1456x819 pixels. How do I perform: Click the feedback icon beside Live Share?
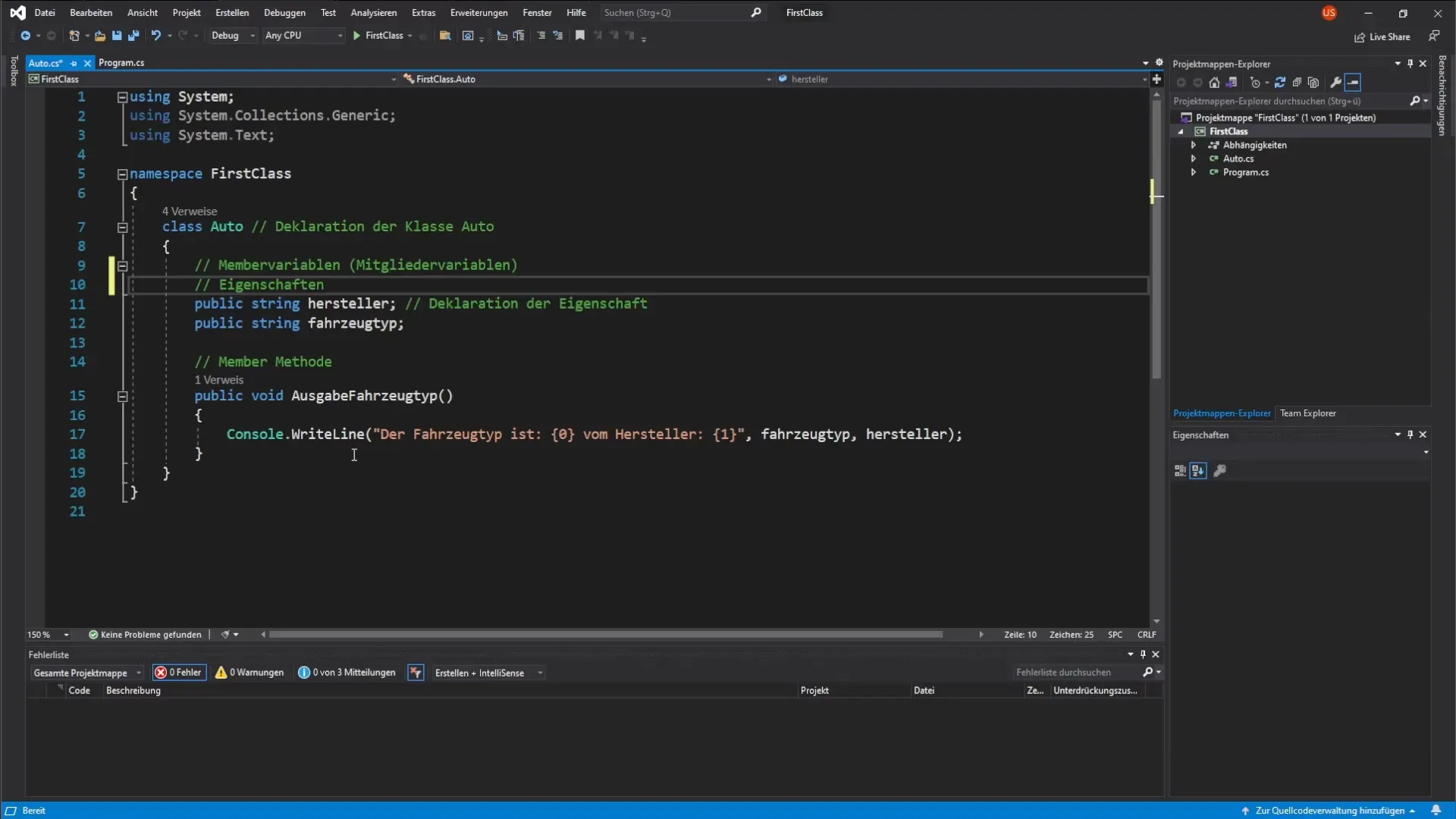pos(1434,36)
